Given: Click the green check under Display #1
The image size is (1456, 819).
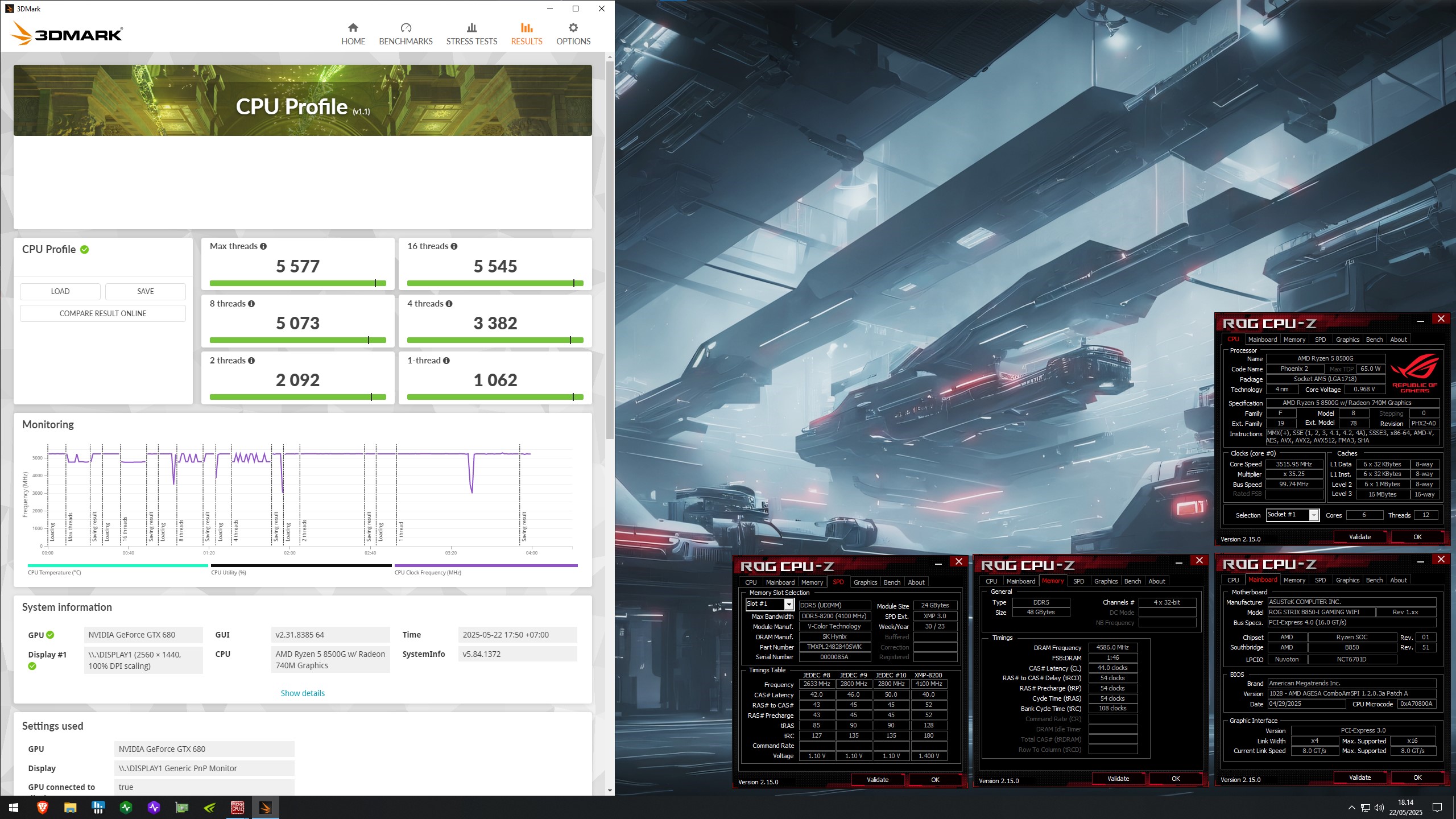Looking at the screenshot, I should [32, 666].
